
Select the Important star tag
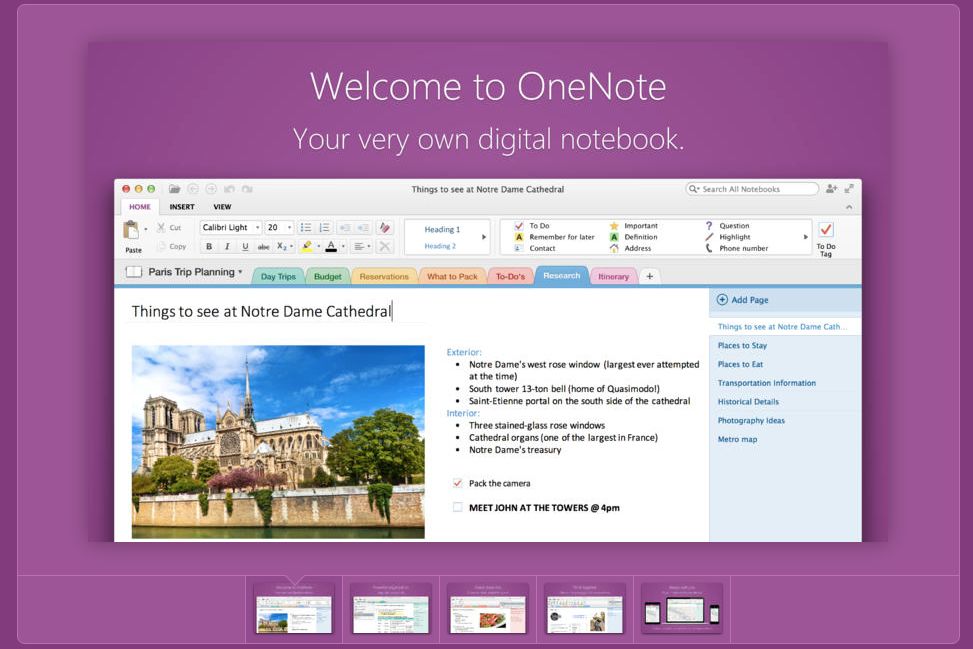pos(634,226)
